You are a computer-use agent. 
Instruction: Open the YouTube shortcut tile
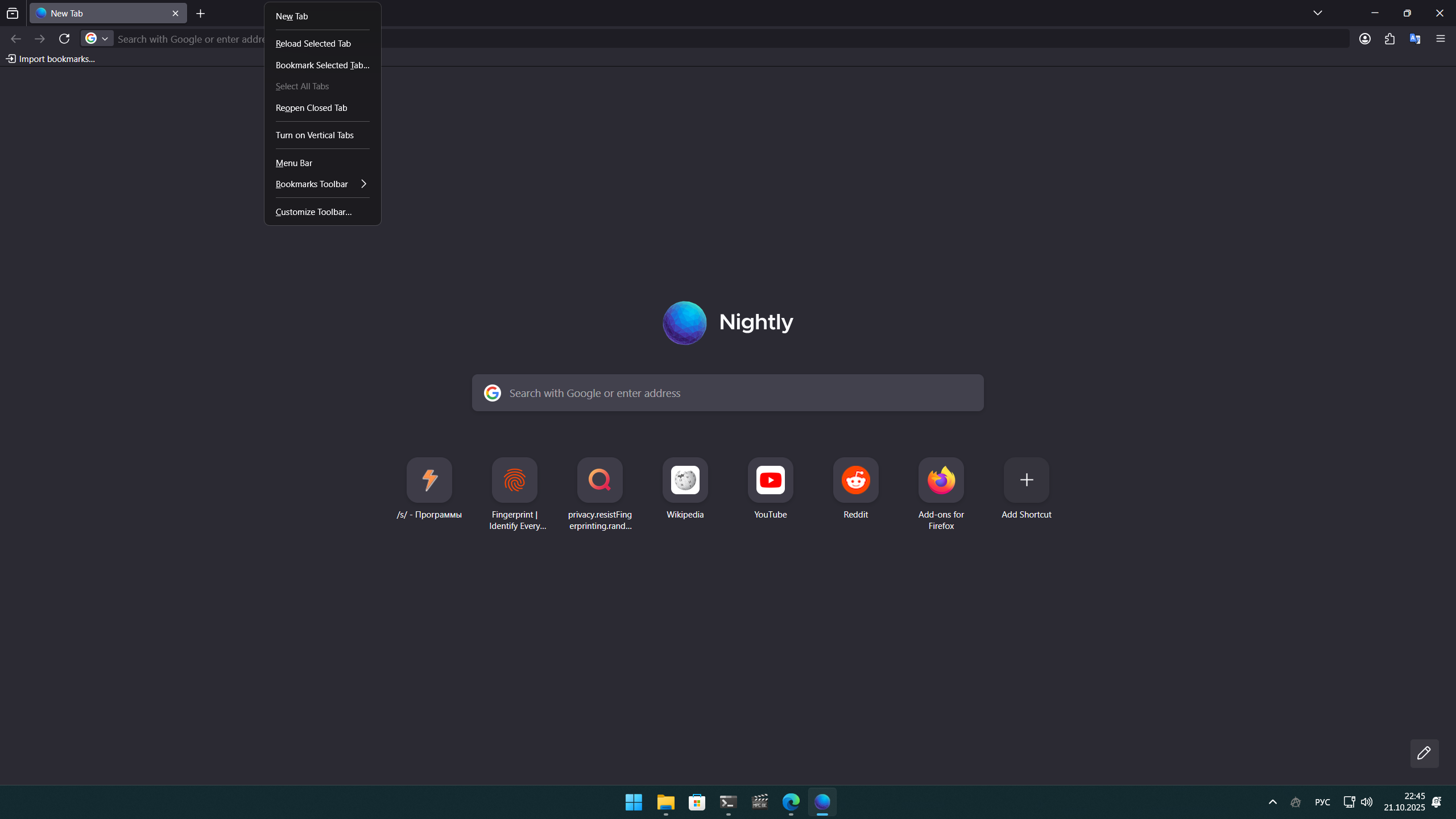pyautogui.click(x=770, y=480)
